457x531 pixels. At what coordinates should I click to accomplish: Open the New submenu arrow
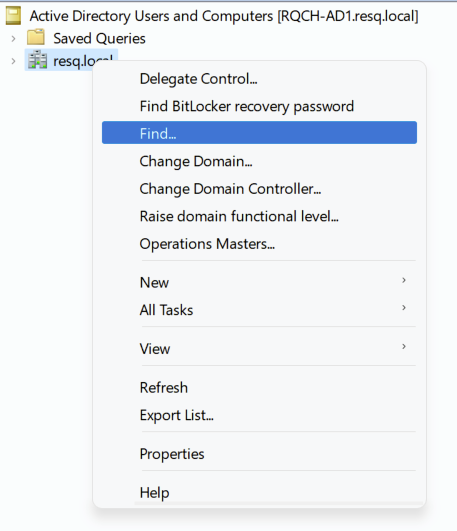click(404, 280)
